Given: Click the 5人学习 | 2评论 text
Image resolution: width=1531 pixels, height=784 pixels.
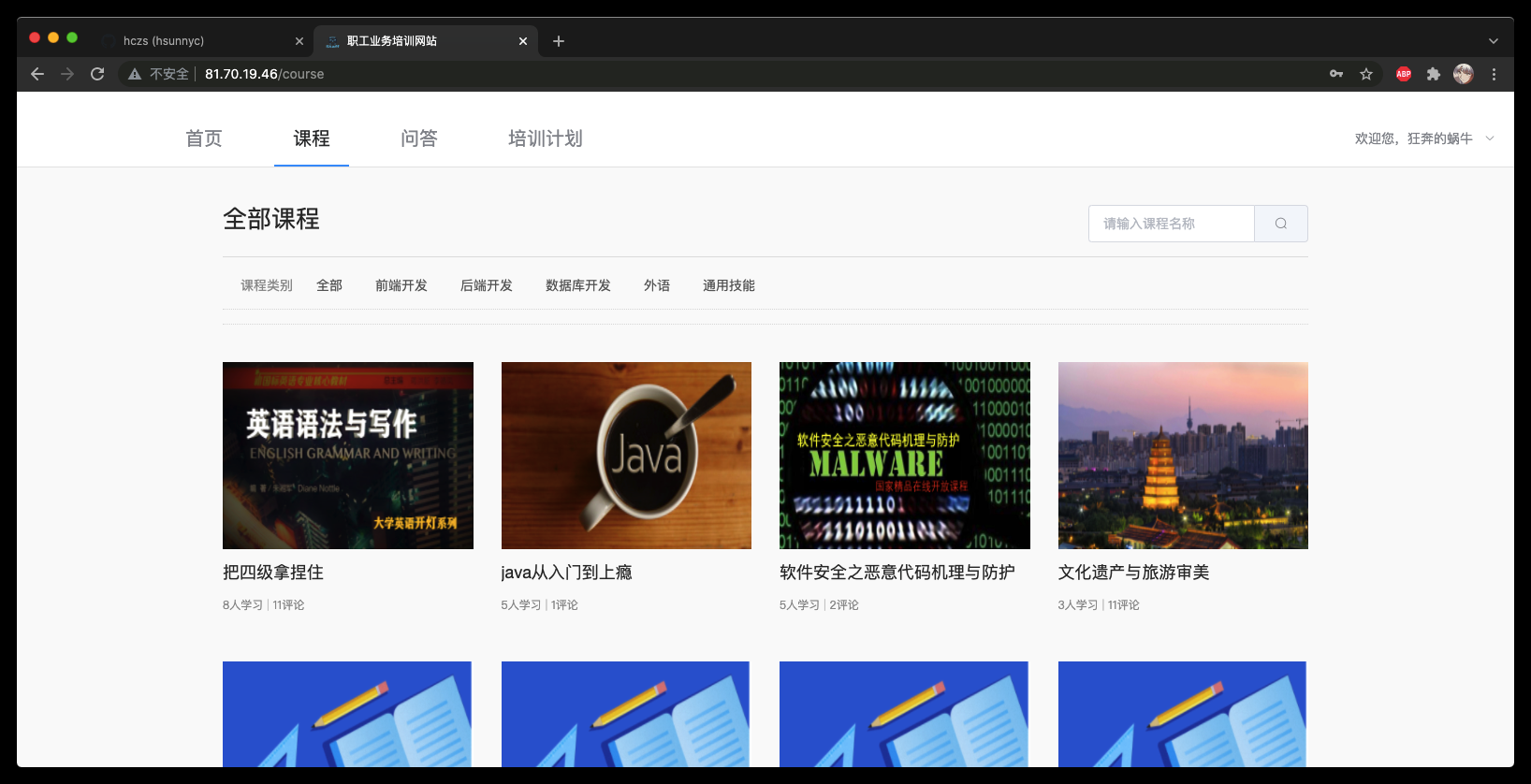Looking at the screenshot, I should coord(819,605).
